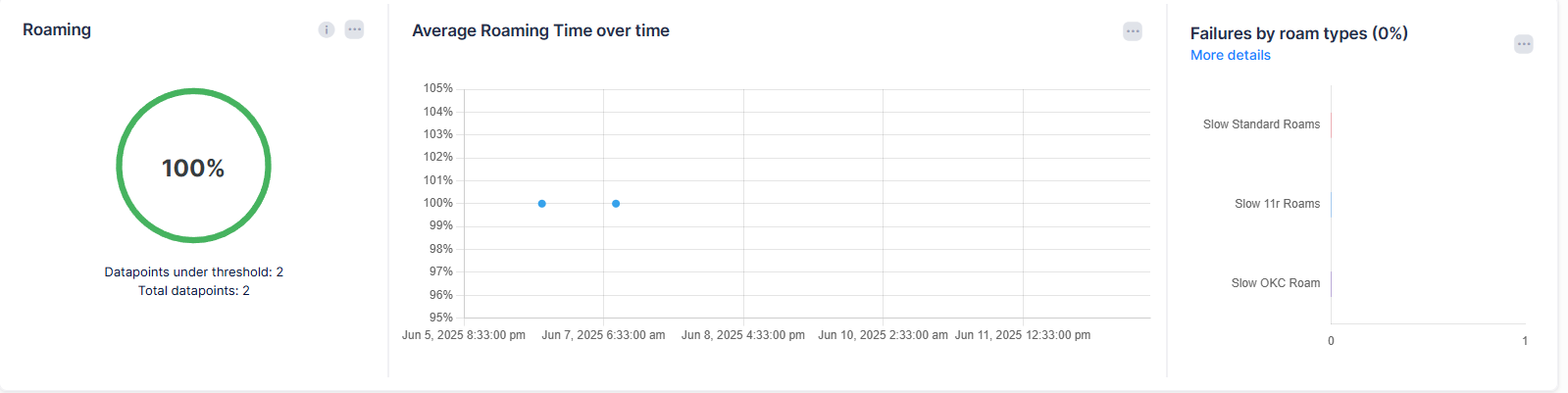Viewport: 1568px width, 393px height.
Task: Open the More details link
Action: click(1230, 56)
